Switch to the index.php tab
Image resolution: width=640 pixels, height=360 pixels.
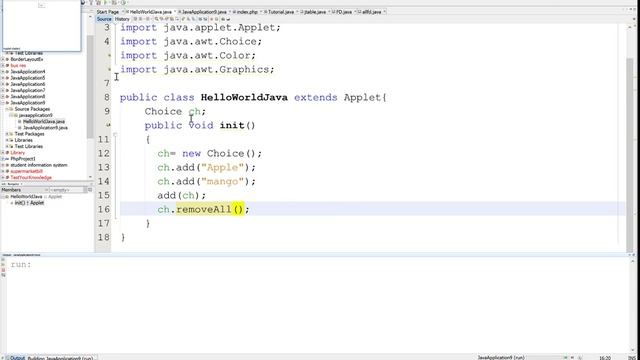point(247,12)
